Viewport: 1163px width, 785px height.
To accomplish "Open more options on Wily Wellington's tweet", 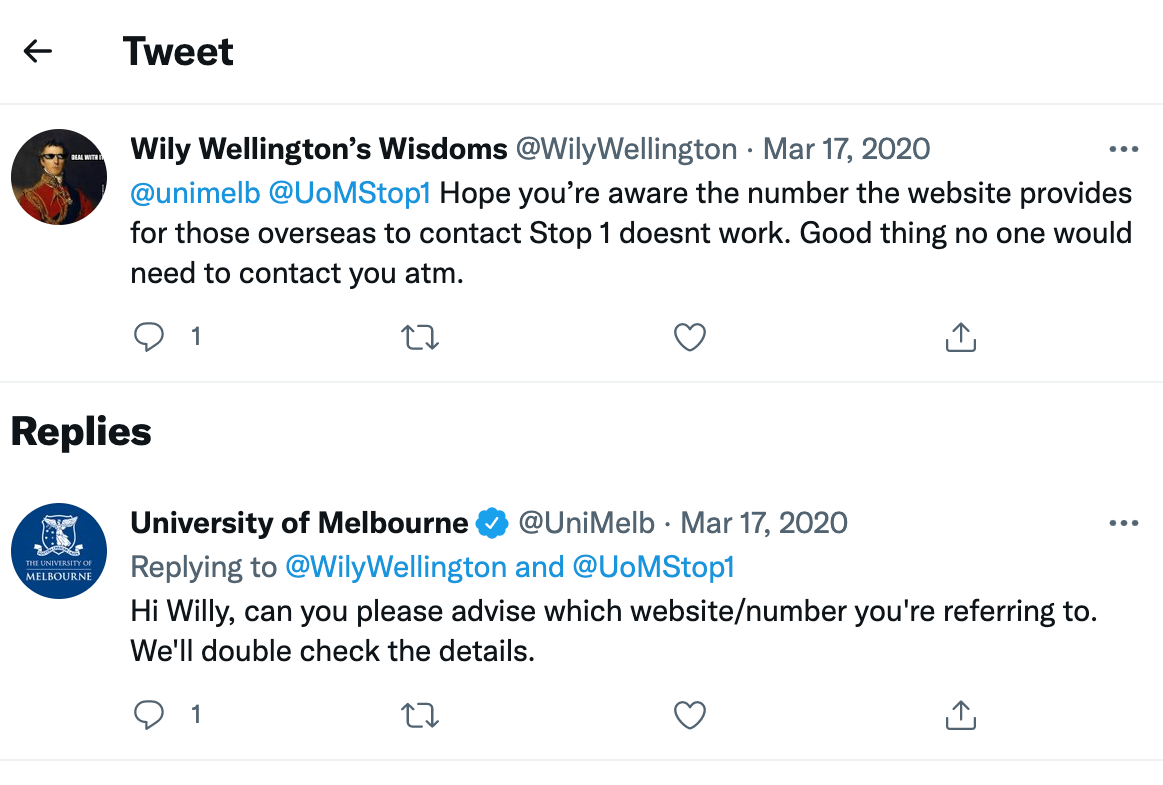I will [x=1124, y=150].
